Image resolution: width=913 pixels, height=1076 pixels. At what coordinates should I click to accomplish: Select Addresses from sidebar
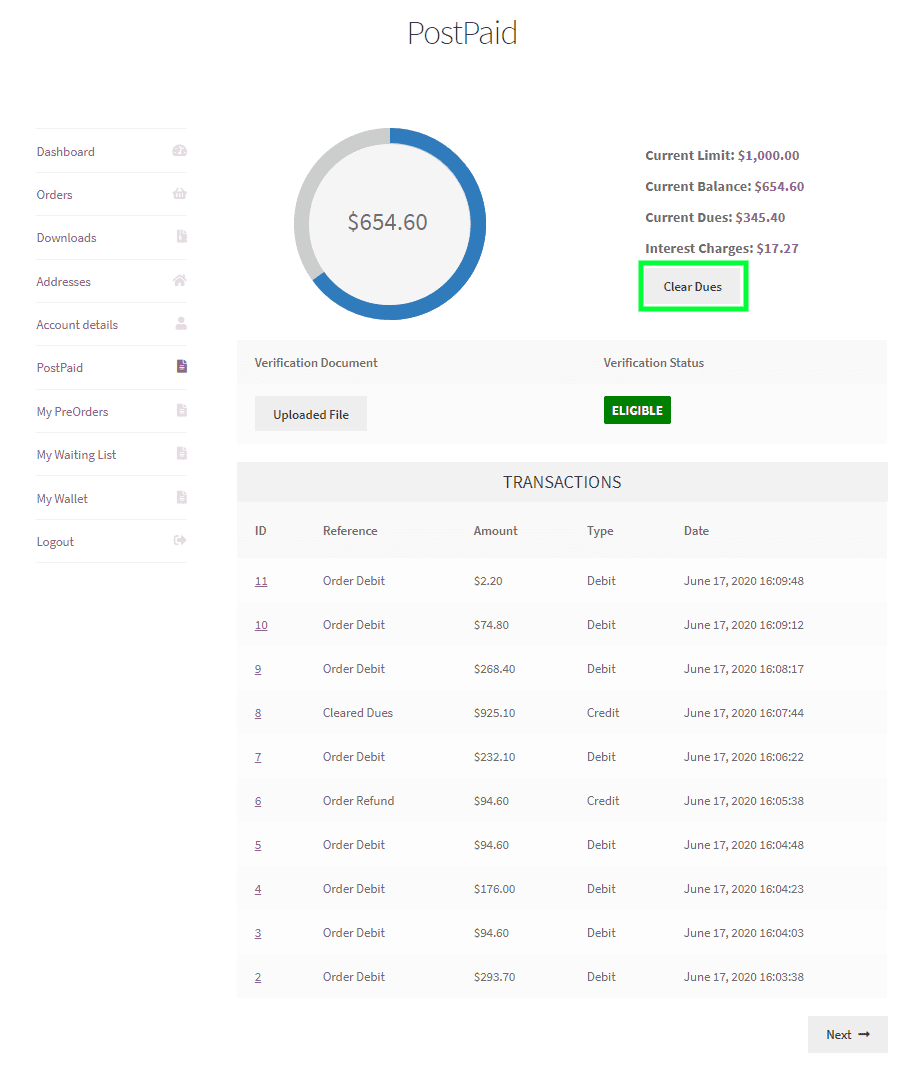pyautogui.click(x=63, y=282)
